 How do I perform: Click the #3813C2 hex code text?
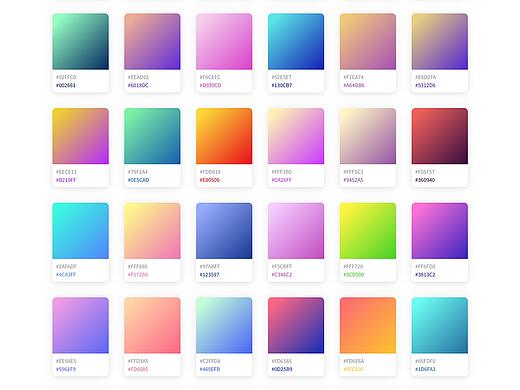coord(425,275)
